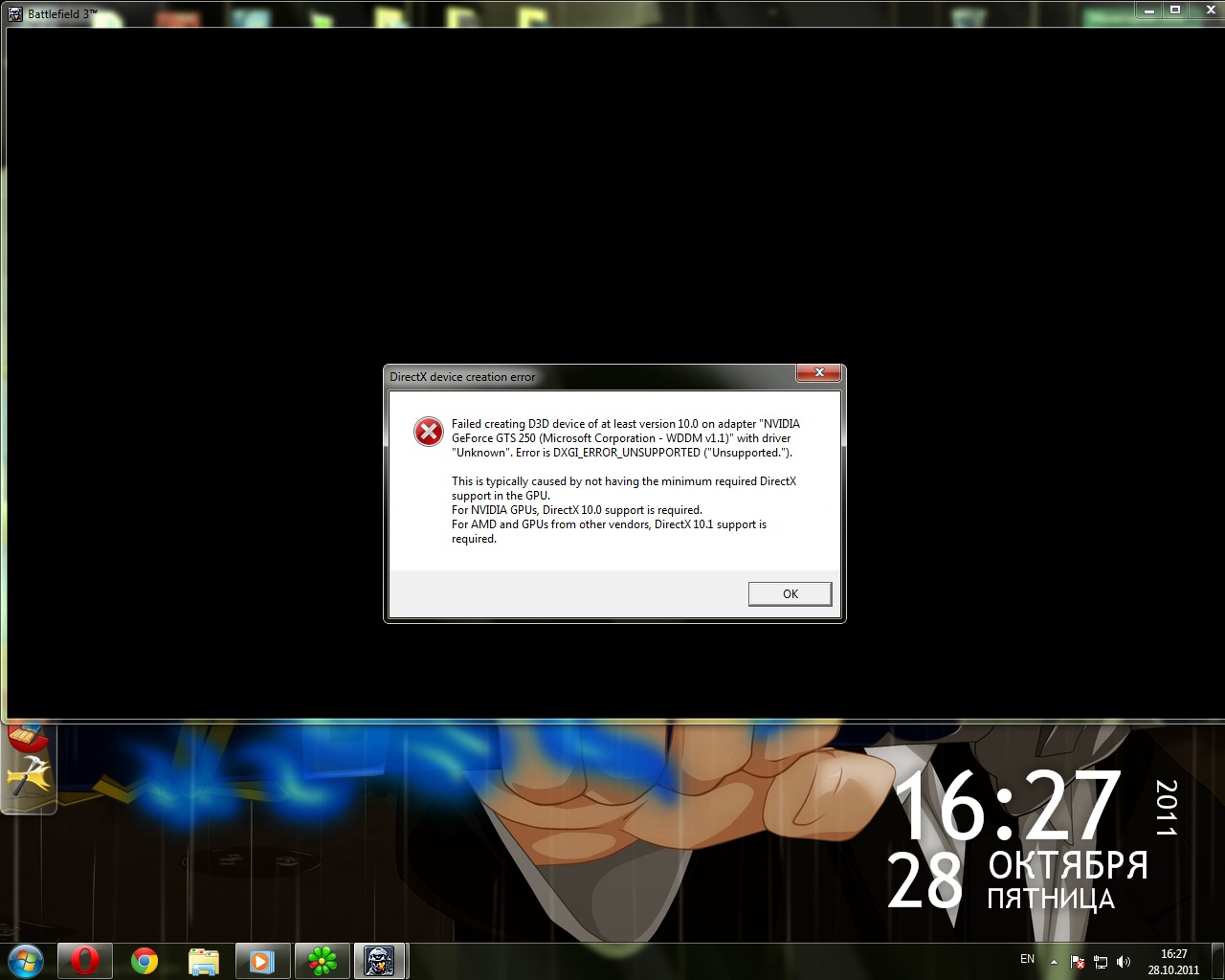The width and height of the screenshot is (1225, 980).
Task: Click the vertical 2011 year text on desktop gadget
Action: coord(1166,808)
